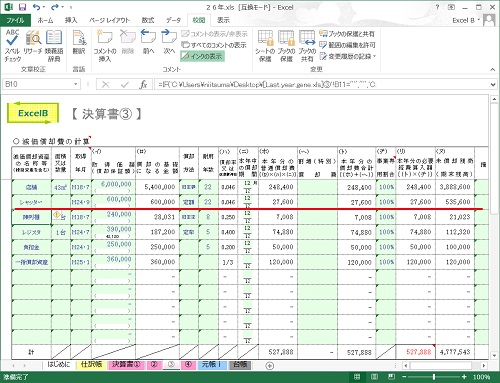Select the cell showing 5,400,000
Screen dimensions: 500x383
[157, 187]
